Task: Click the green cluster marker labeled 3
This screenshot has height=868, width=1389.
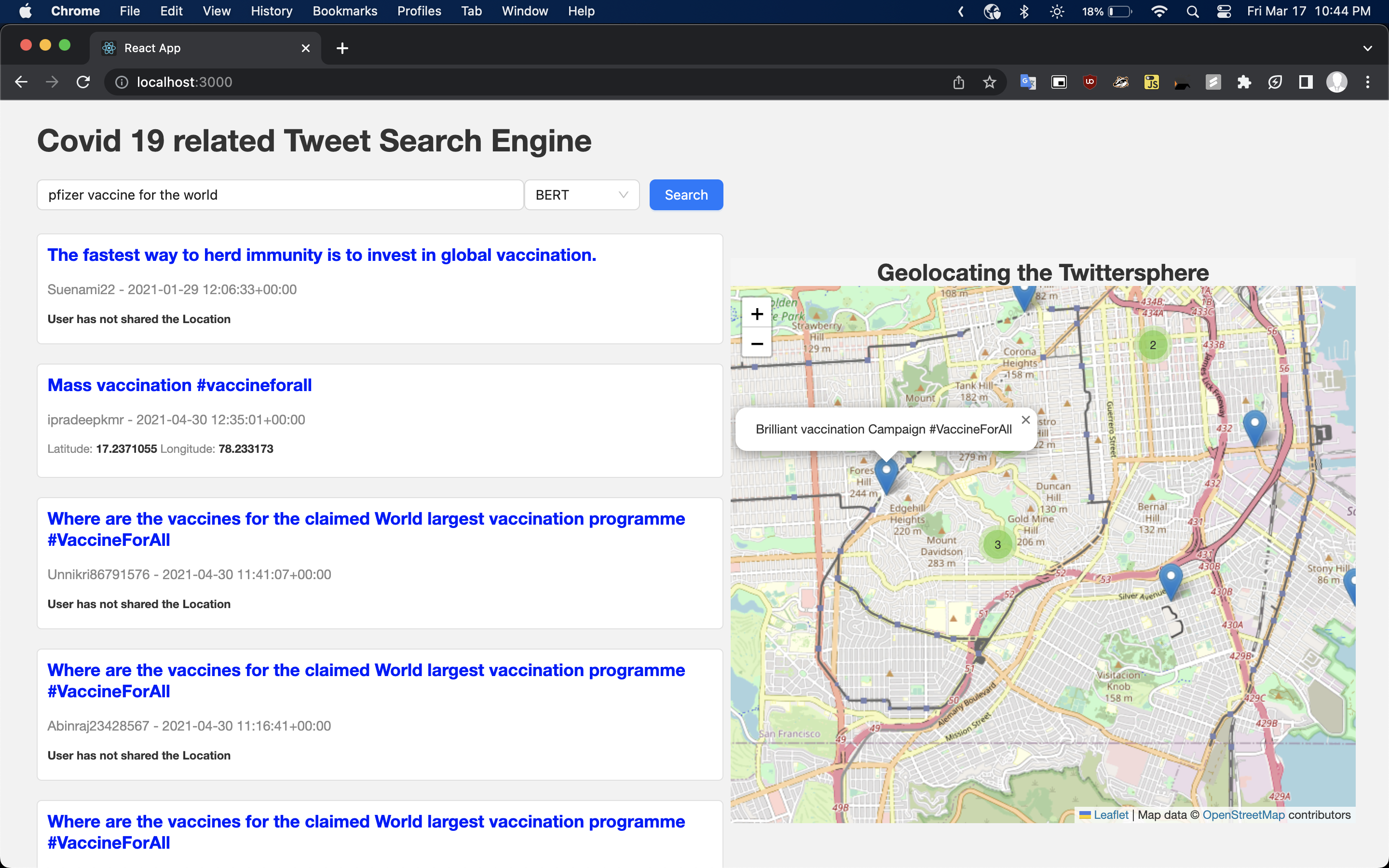Action: pyautogui.click(x=997, y=544)
